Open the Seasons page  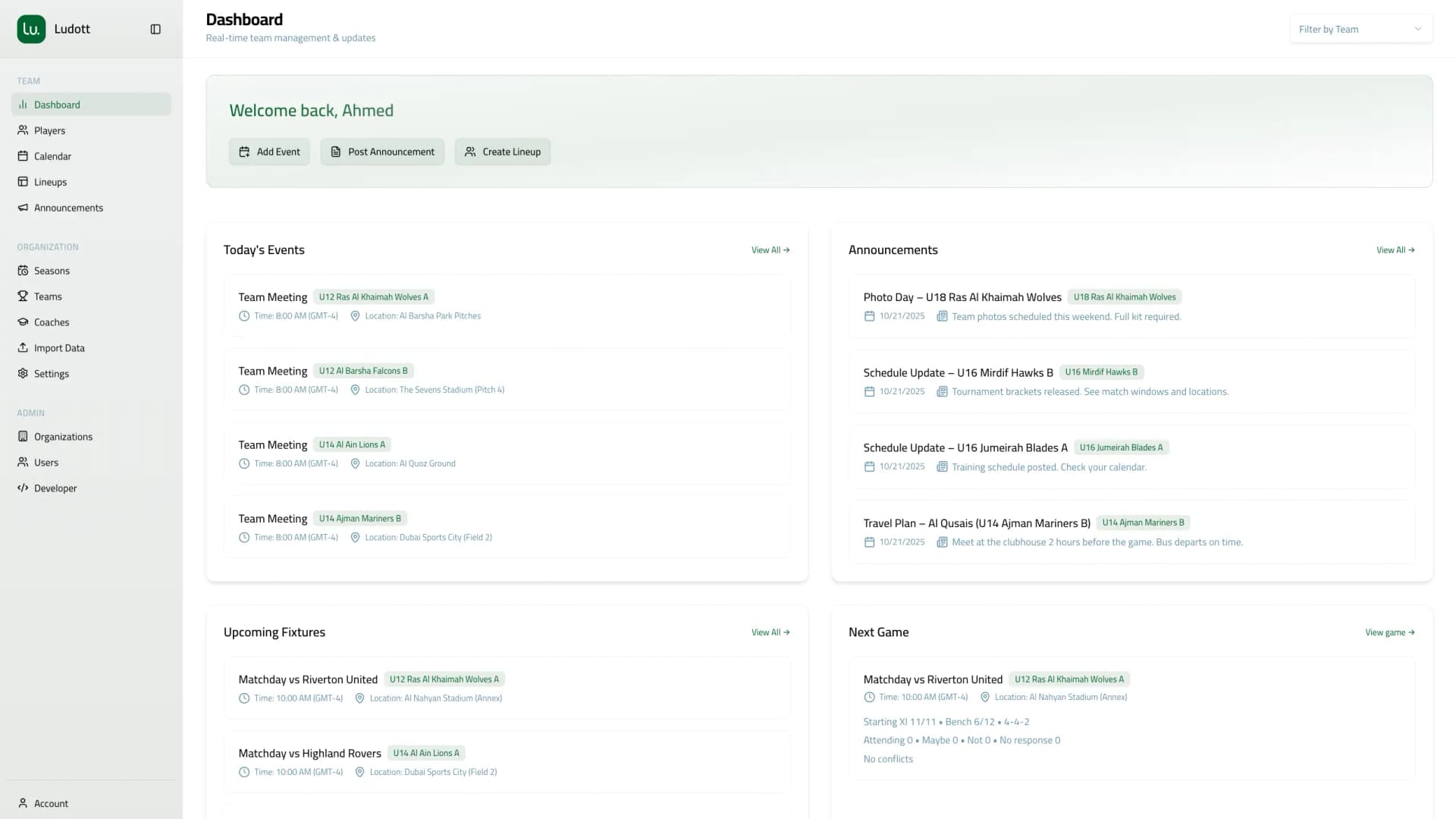pyautogui.click(x=52, y=271)
